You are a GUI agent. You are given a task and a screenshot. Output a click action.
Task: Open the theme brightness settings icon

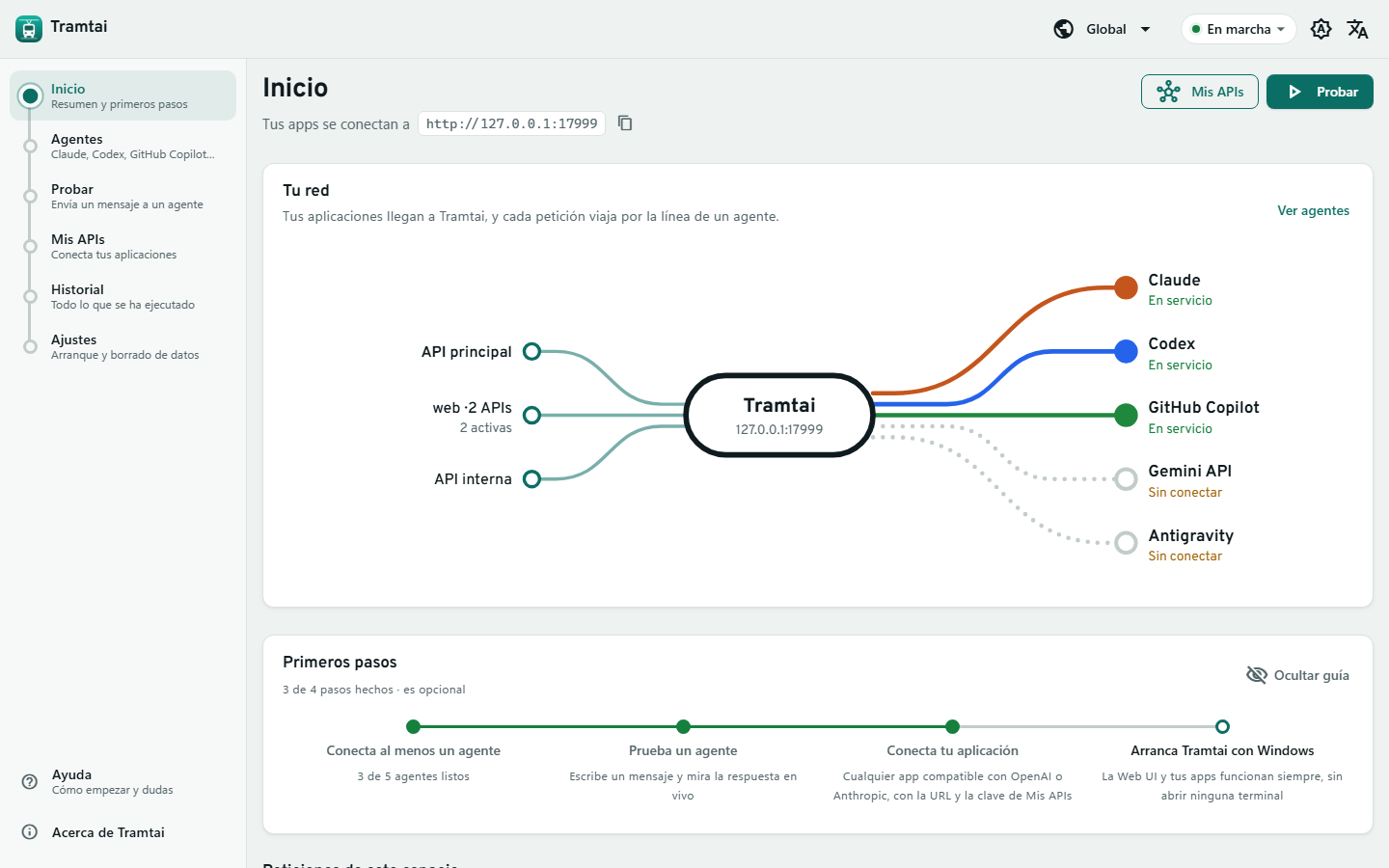(x=1321, y=29)
